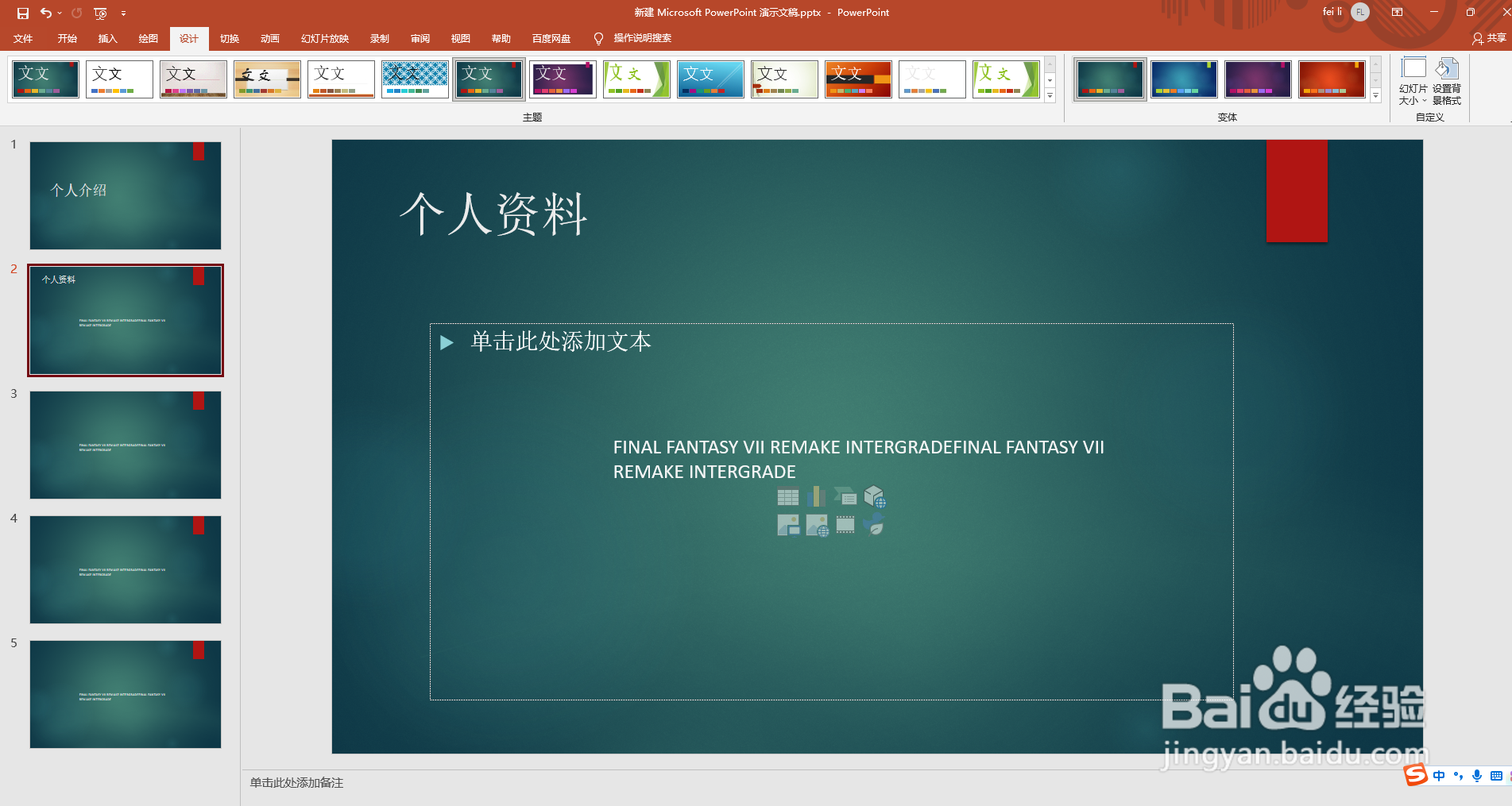Choose the purple color variant
This screenshot has width=1512, height=806.
1258,79
